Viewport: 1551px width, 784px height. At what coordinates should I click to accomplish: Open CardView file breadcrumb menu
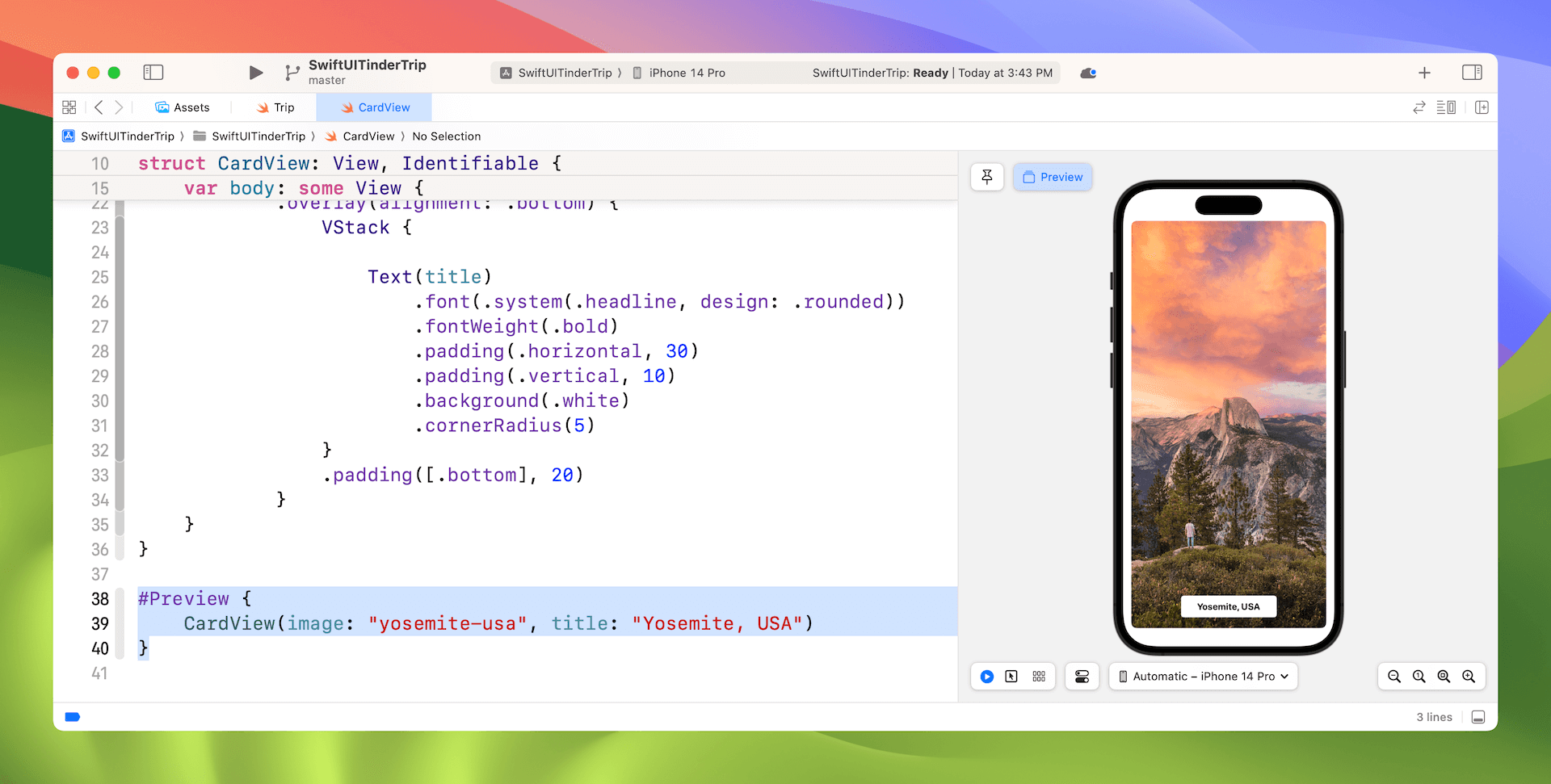click(x=359, y=136)
